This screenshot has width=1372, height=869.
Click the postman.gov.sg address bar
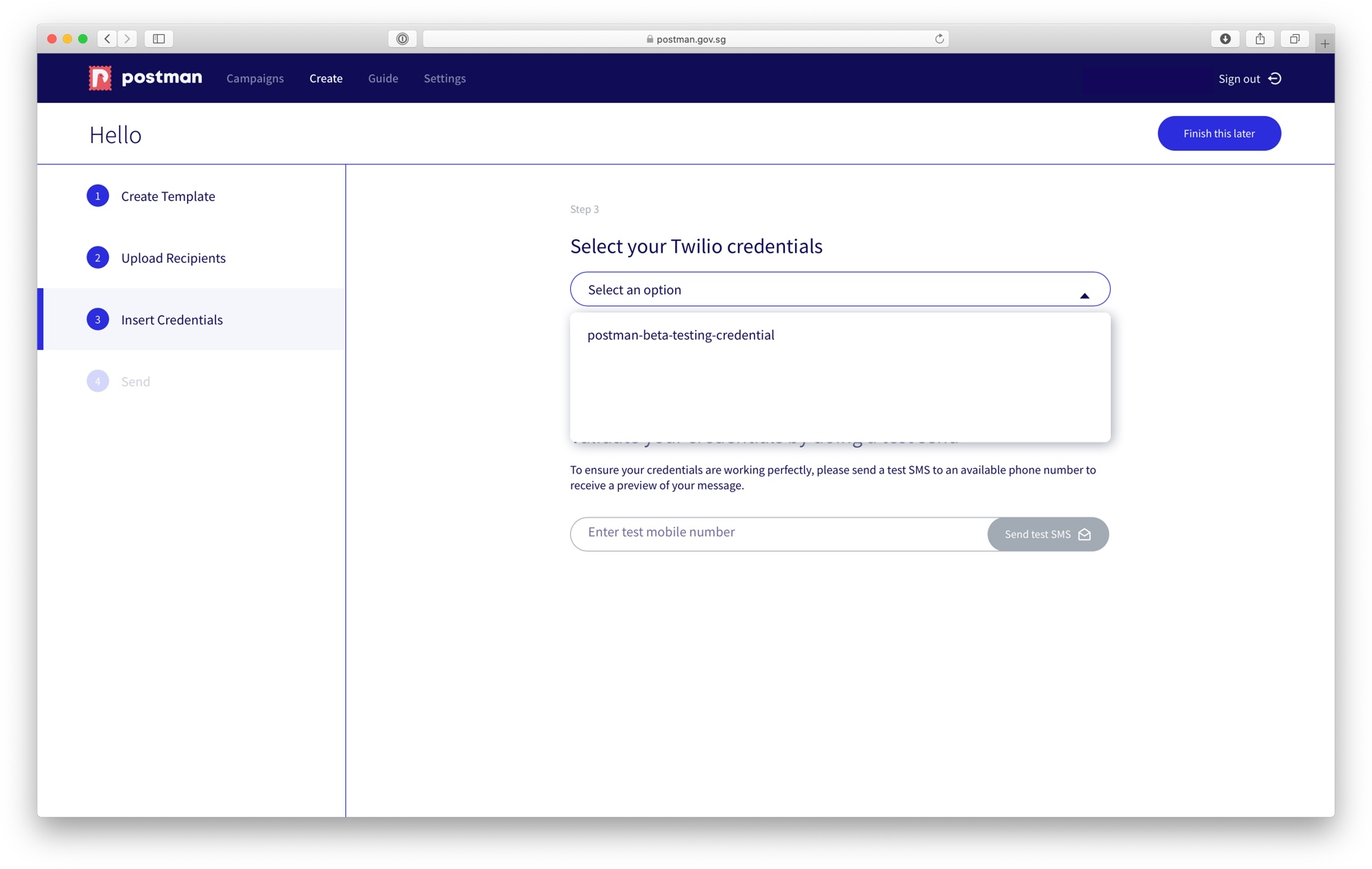686,39
